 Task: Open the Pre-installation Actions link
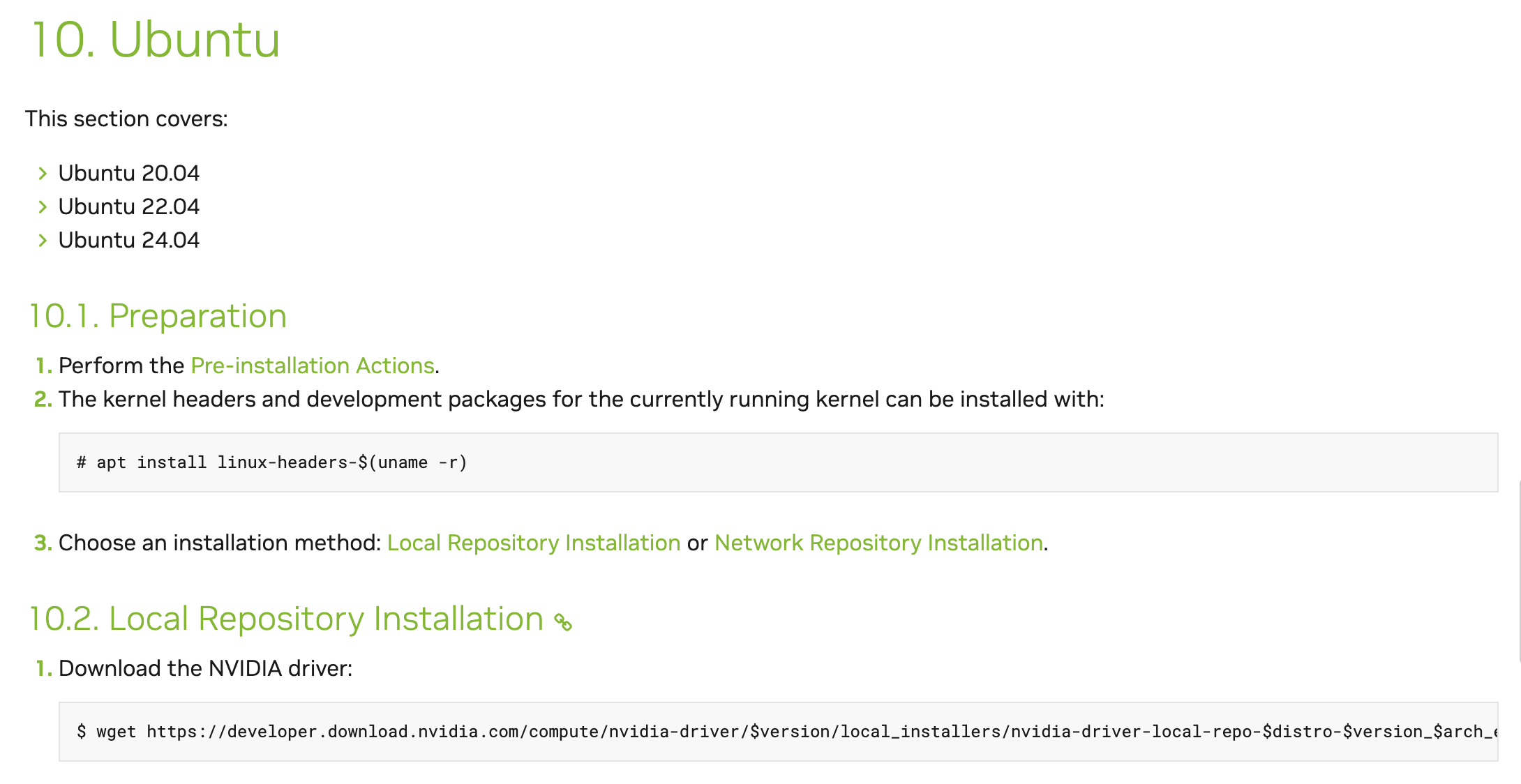click(313, 365)
